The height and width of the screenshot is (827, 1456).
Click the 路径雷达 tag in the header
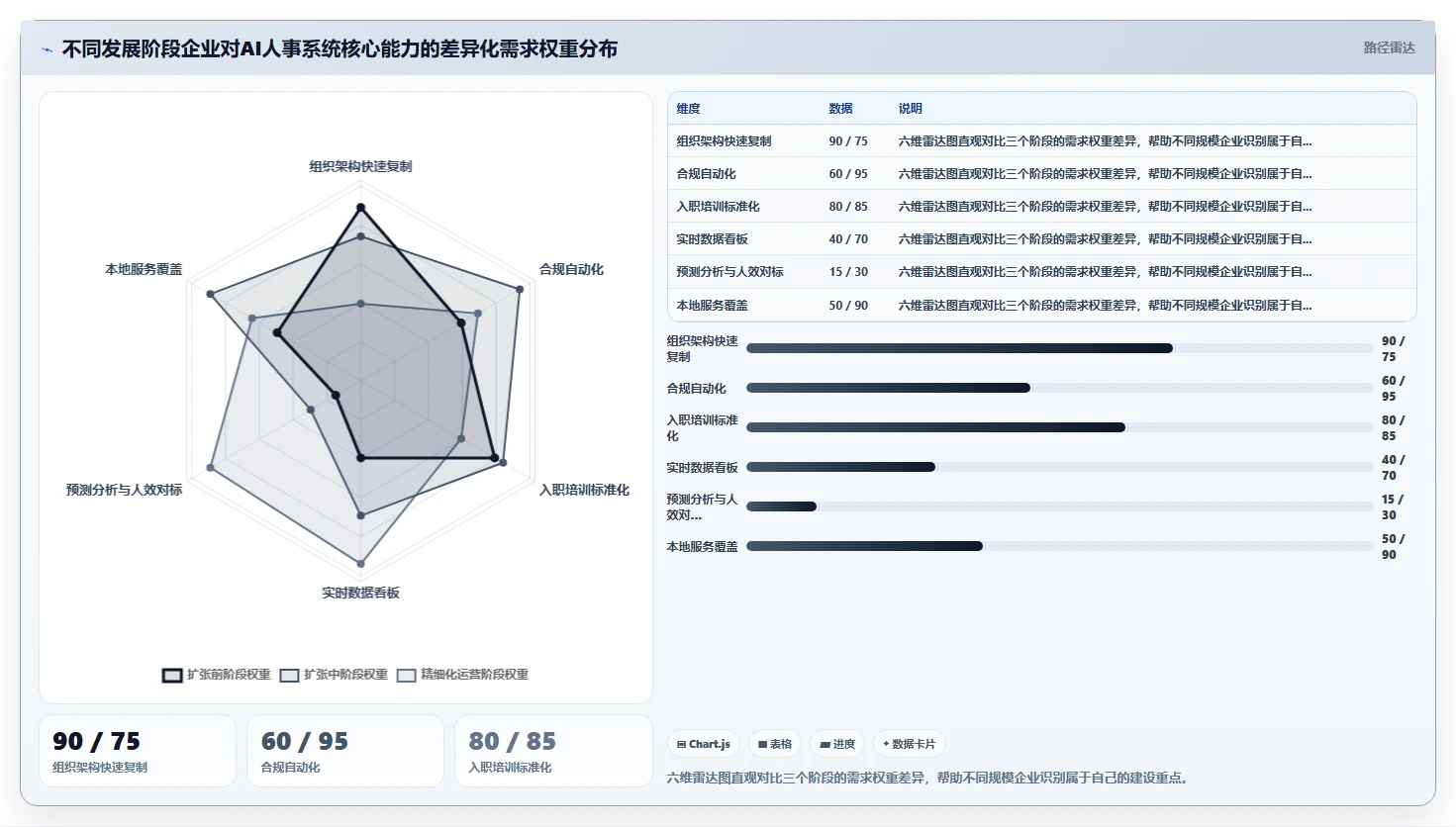coord(1389,47)
